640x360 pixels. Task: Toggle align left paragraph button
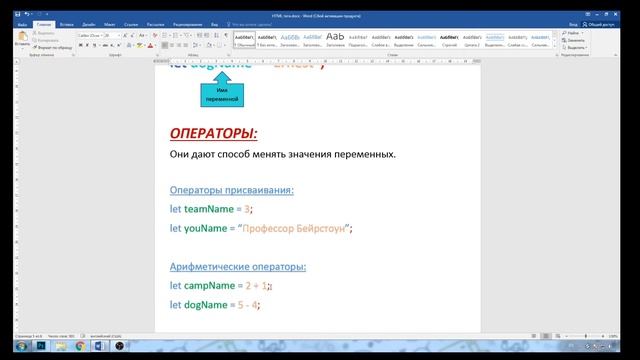(x=164, y=45)
